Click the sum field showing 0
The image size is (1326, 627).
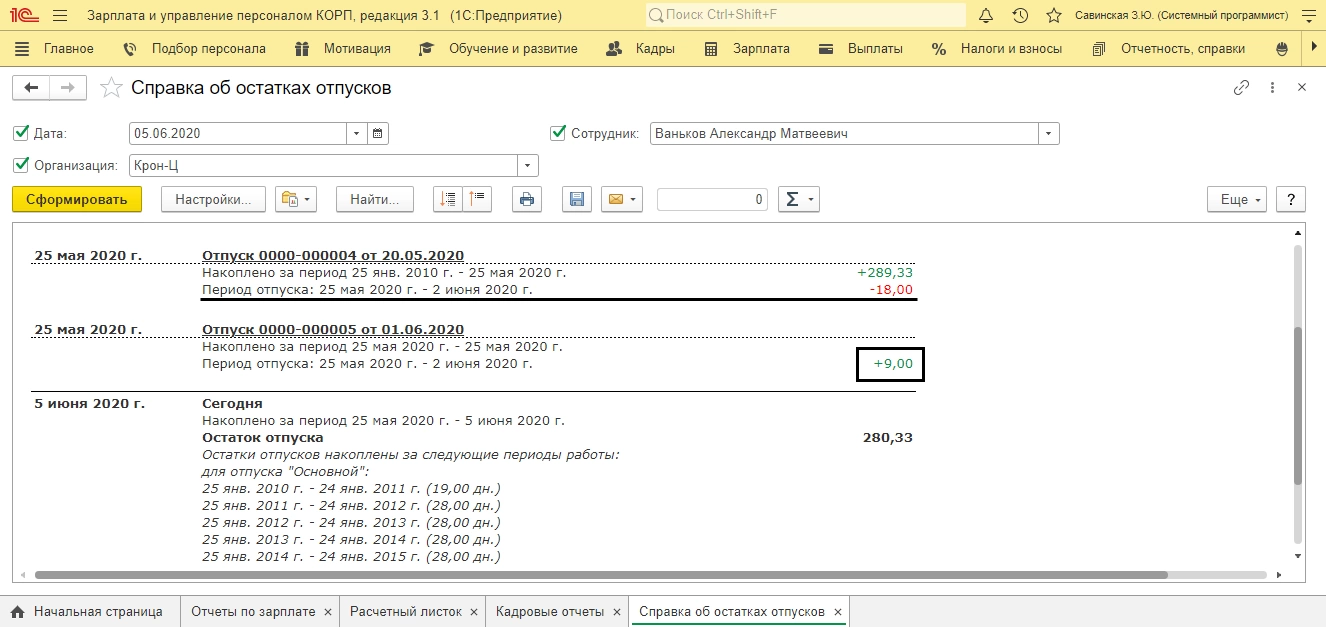pos(712,199)
